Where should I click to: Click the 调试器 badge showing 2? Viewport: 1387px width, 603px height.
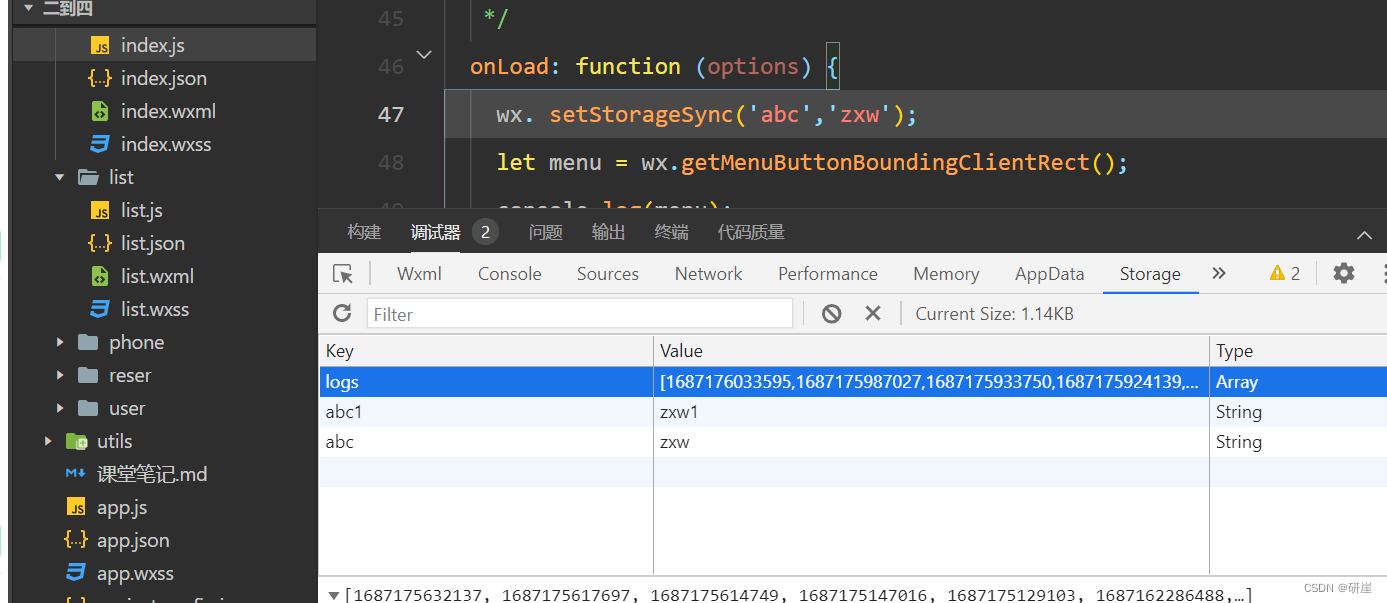(485, 232)
